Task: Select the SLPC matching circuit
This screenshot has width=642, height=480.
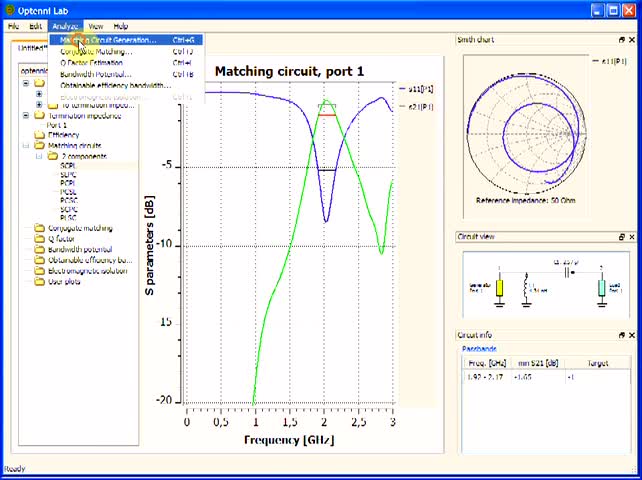Action: [x=68, y=175]
